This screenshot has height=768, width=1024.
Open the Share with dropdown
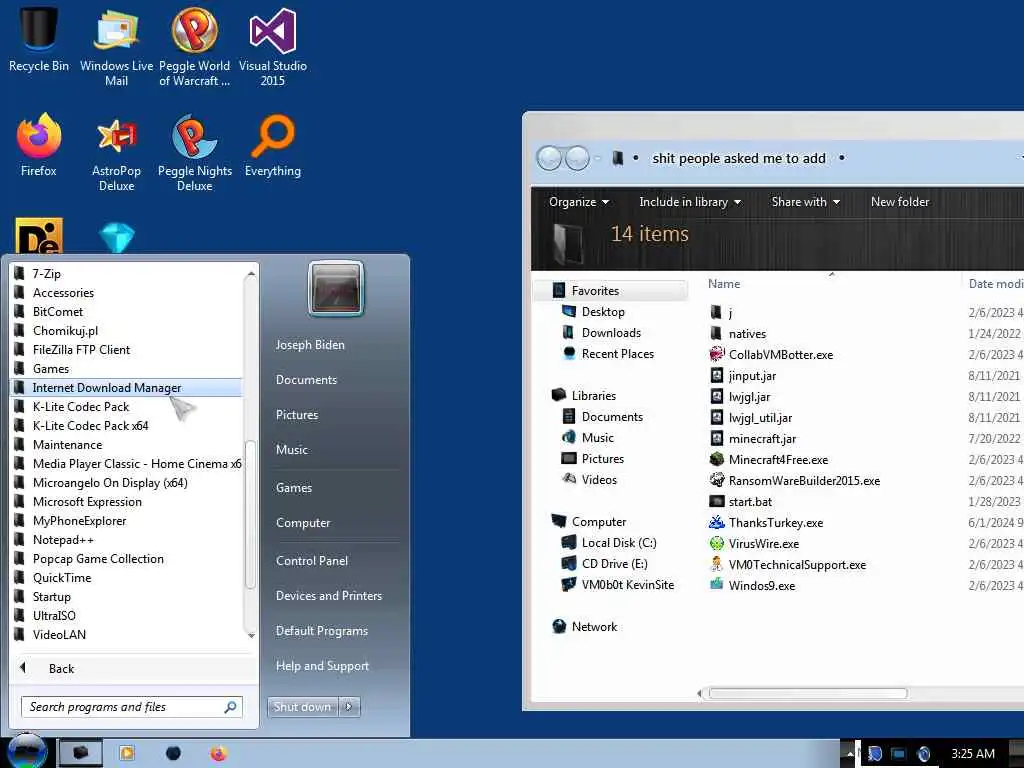click(805, 202)
